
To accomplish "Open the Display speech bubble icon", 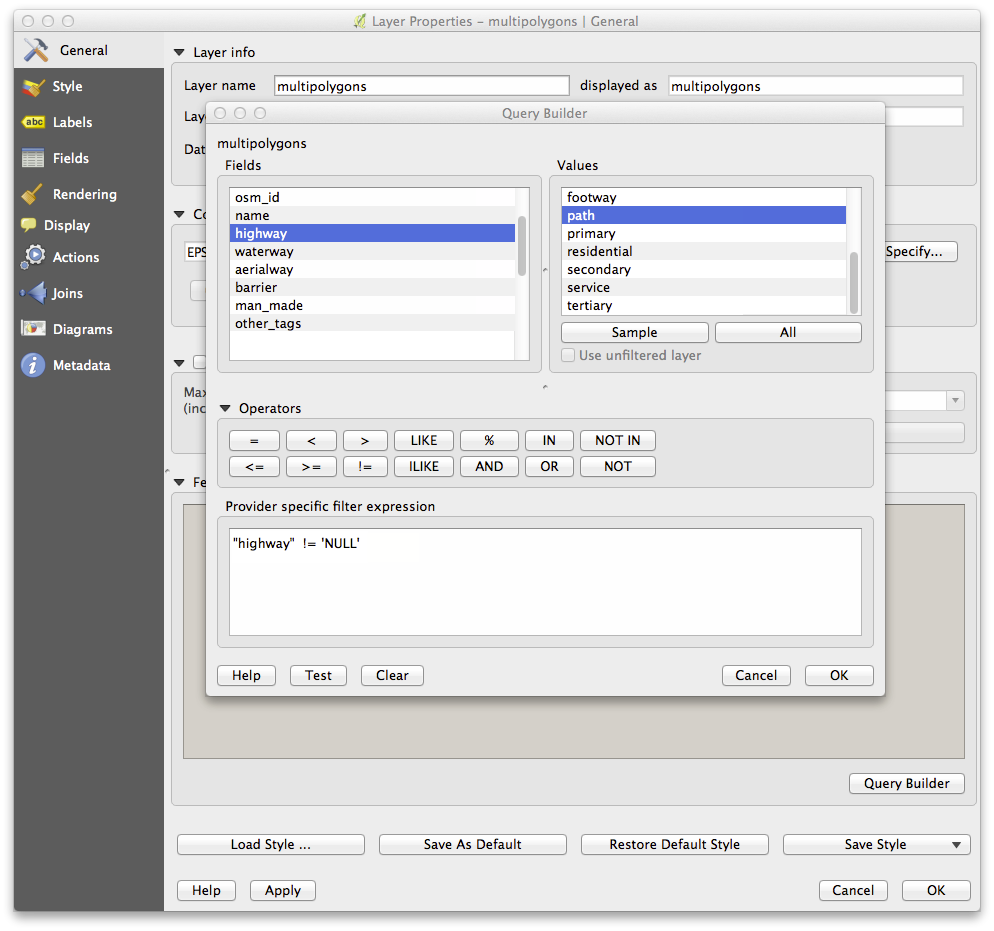I will [x=28, y=225].
